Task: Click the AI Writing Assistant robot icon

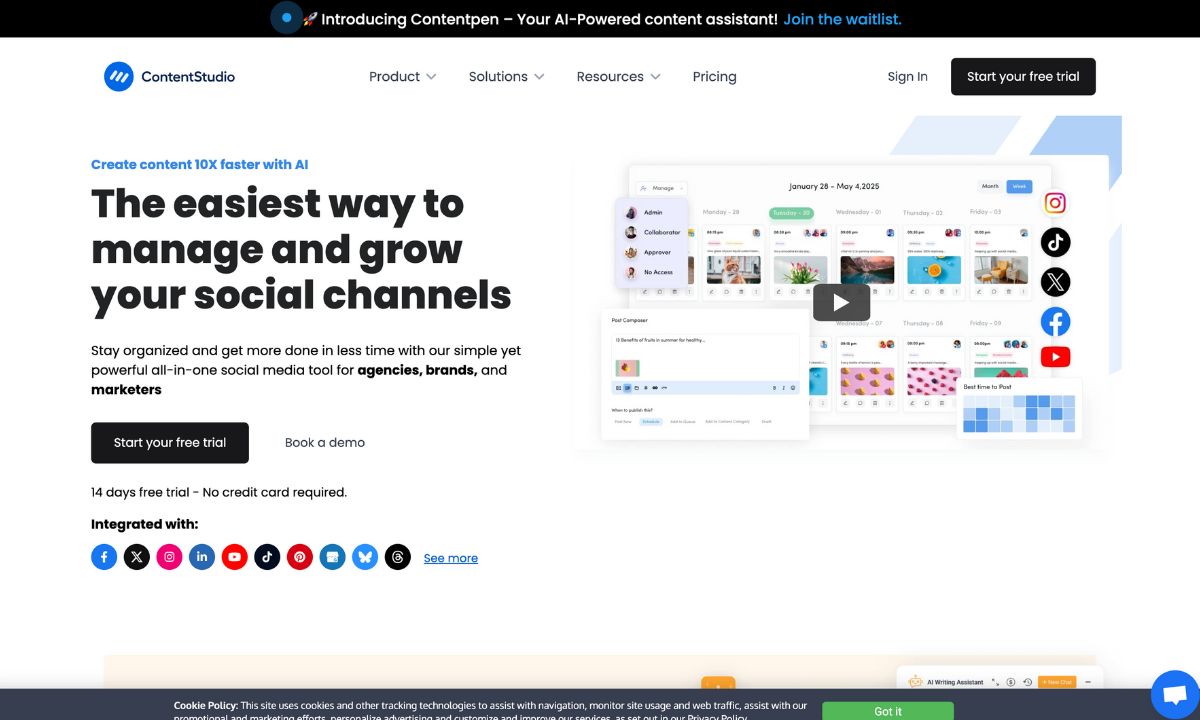Action: (914, 682)
